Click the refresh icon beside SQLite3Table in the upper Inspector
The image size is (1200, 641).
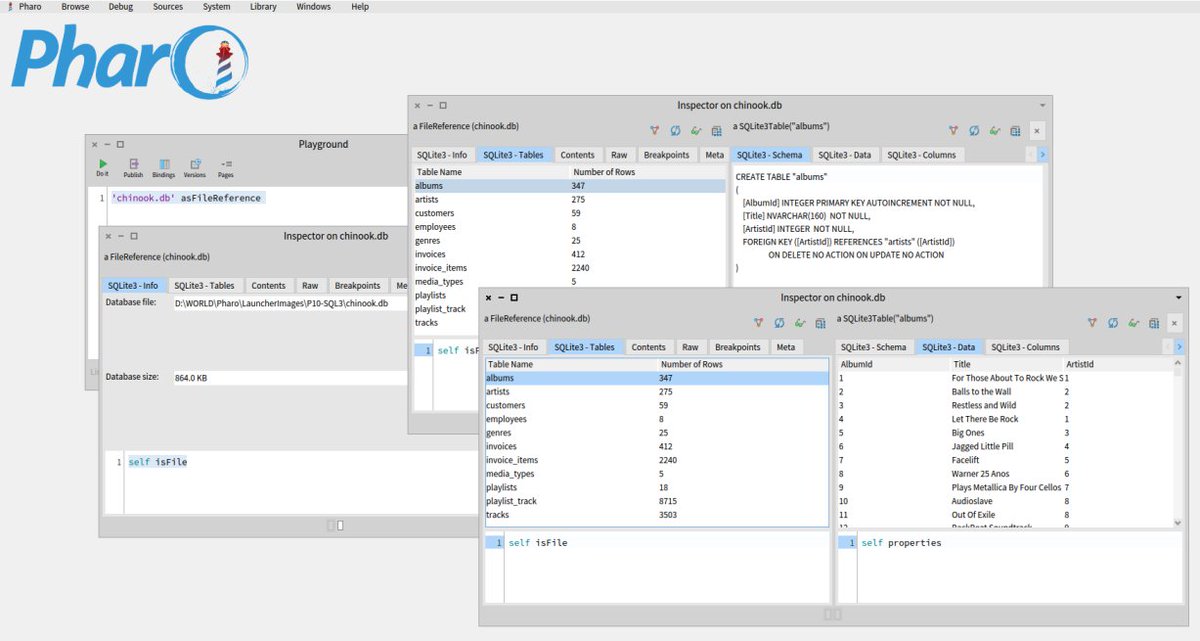click(974, 130)
